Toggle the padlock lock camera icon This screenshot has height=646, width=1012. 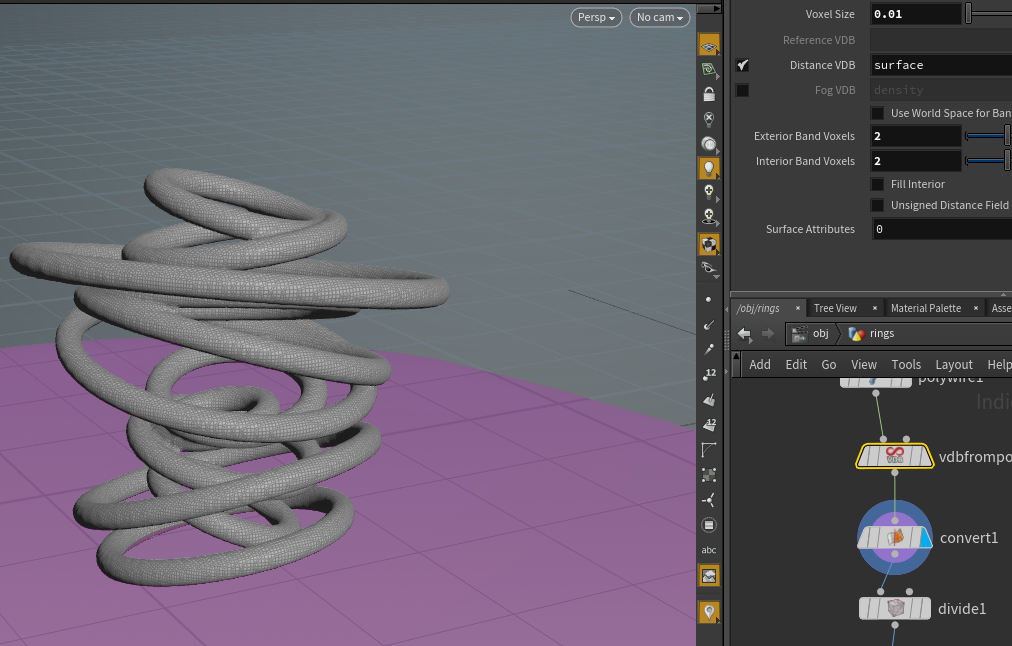[709, 94]
